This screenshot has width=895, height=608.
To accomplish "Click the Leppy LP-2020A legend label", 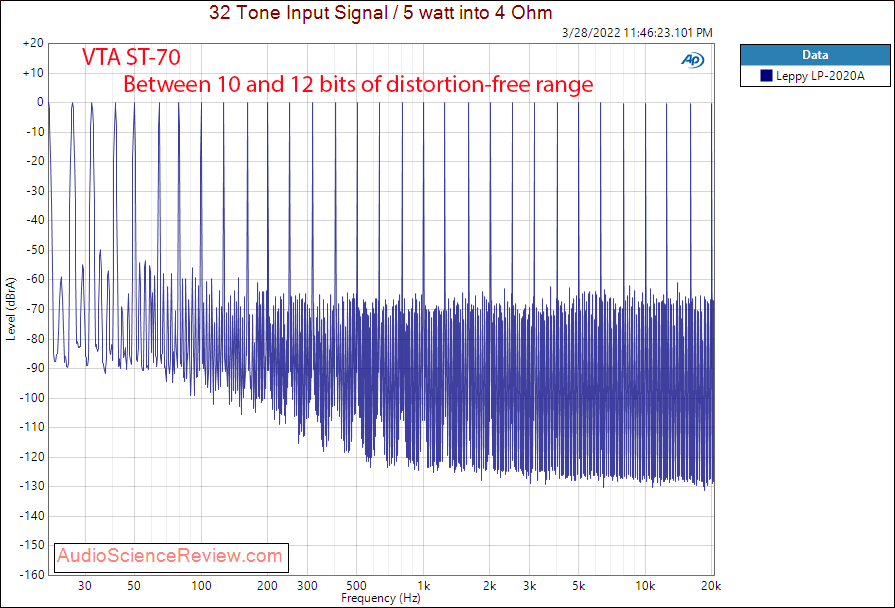I will click(x=820, y=75).
